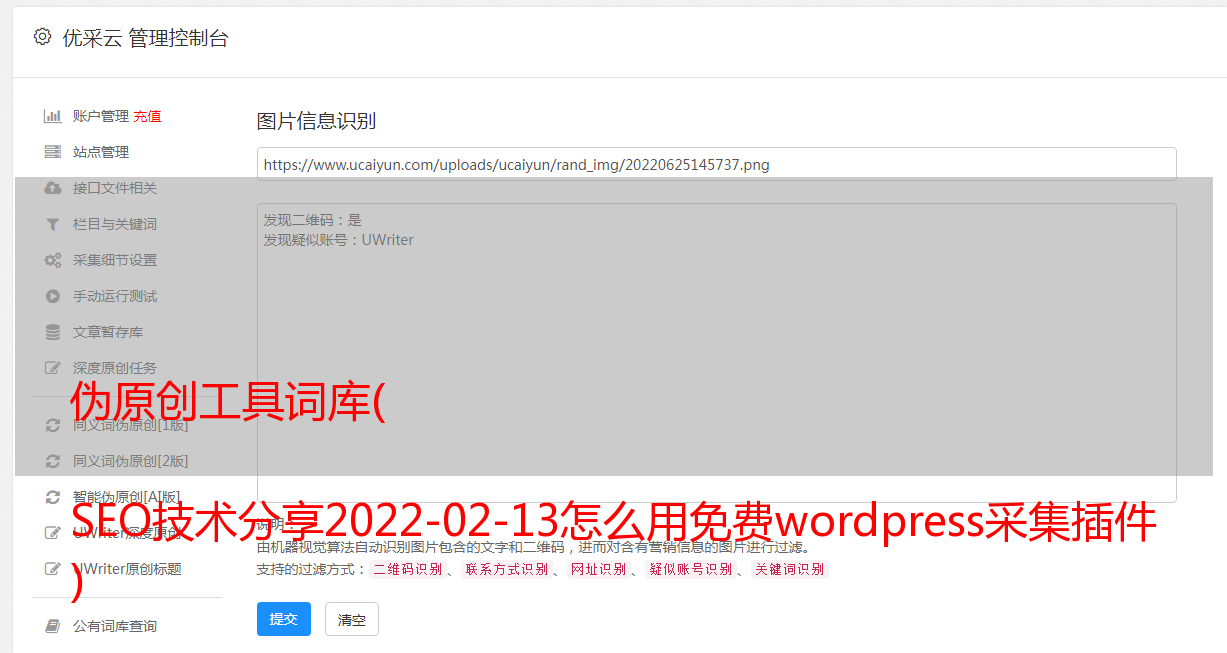Click the gears icon beside 采集细节设置
This screenshot has width=1227, height=653.
pyautogui.click(x=53, y=260)
